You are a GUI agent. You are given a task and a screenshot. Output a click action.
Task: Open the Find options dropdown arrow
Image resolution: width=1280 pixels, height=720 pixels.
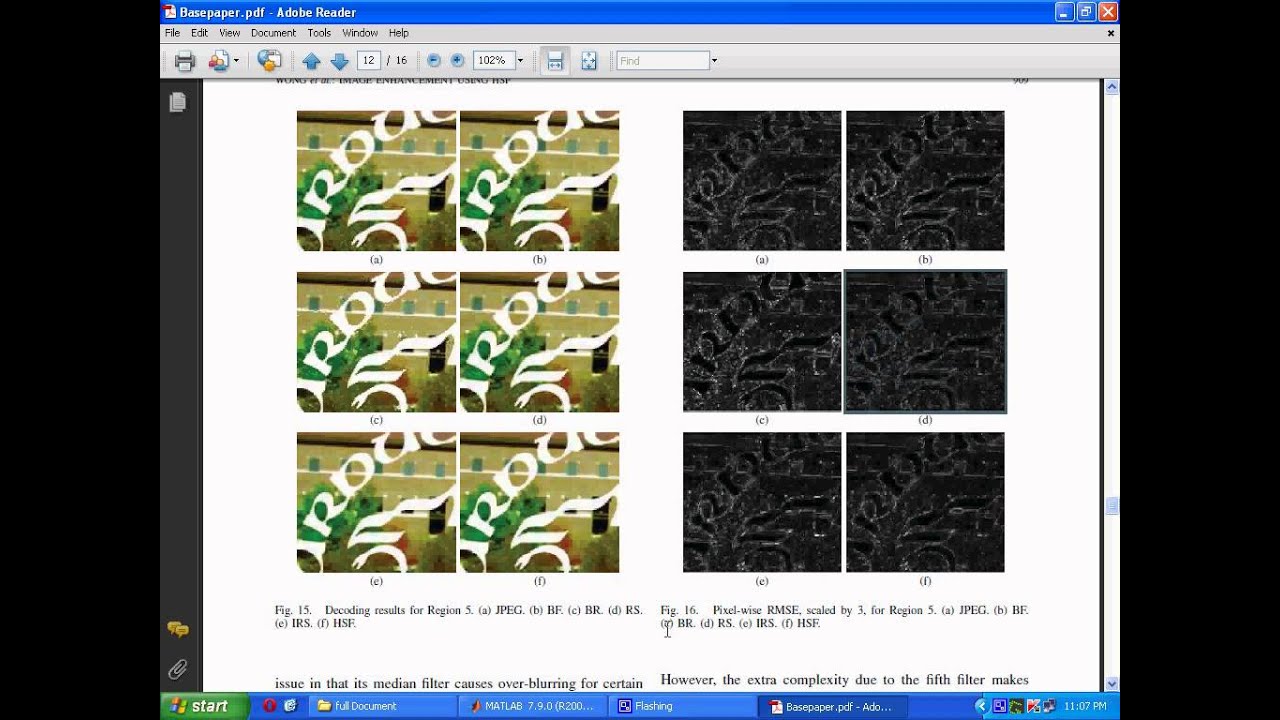tap(714, 61)
